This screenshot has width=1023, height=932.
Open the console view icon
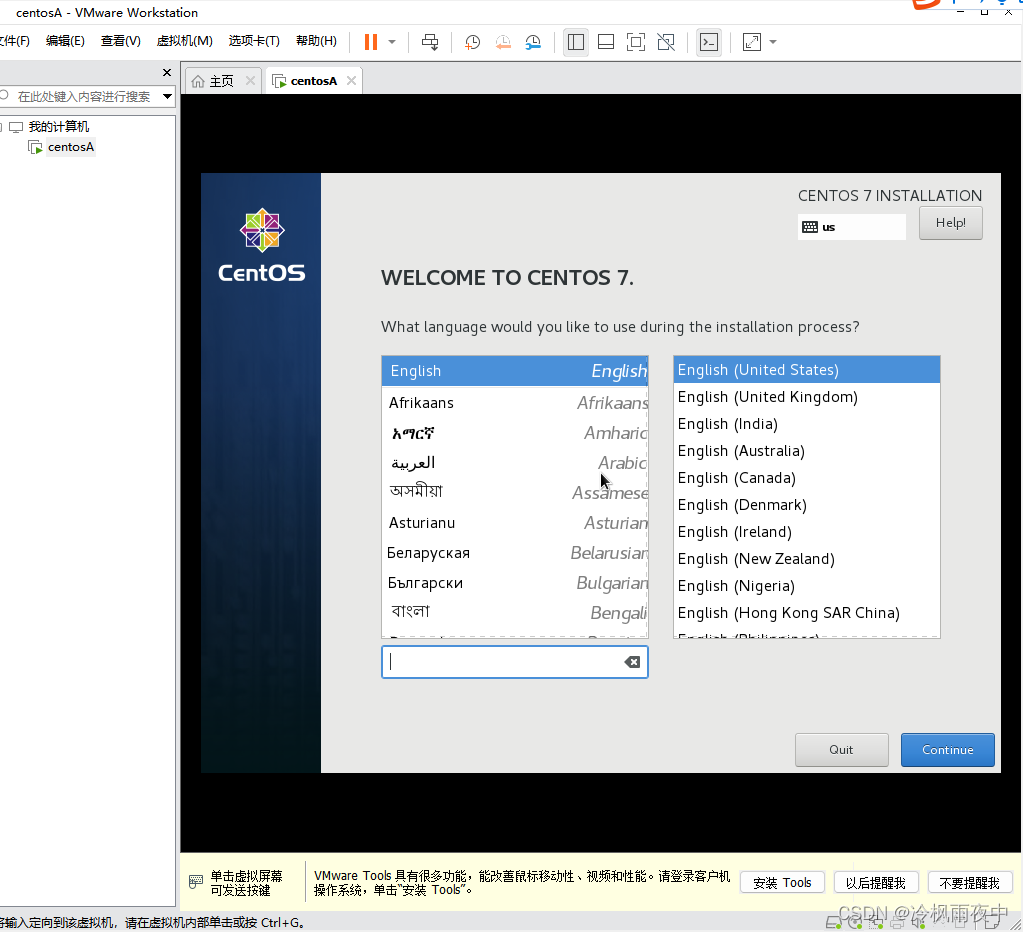coord(709,42)
